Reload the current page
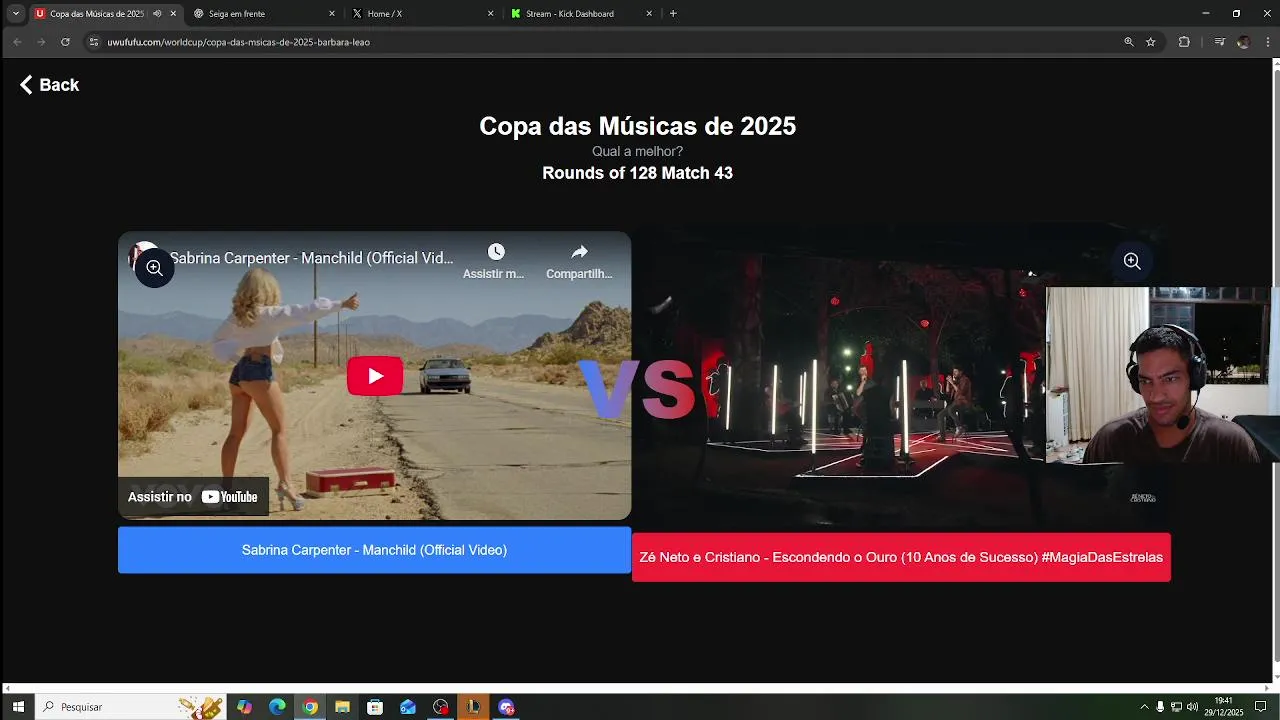Screen dimensions: 1280x720 point(65,42)
